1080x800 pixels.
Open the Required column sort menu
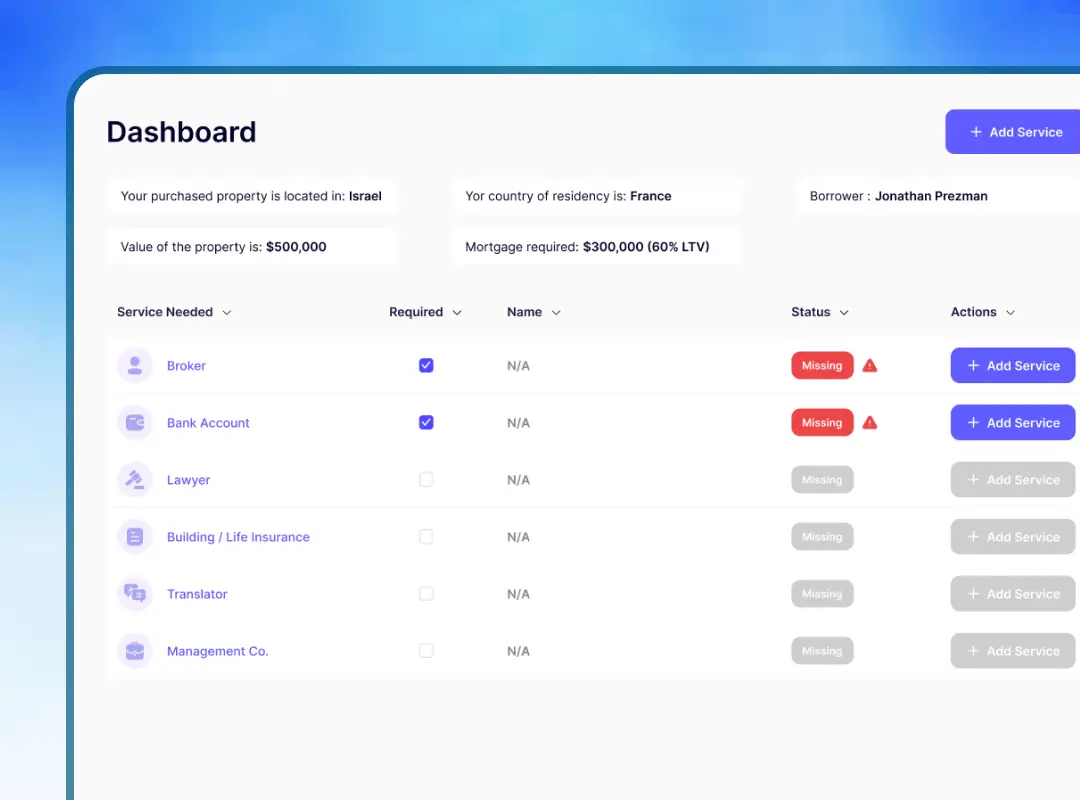point(458,312)
